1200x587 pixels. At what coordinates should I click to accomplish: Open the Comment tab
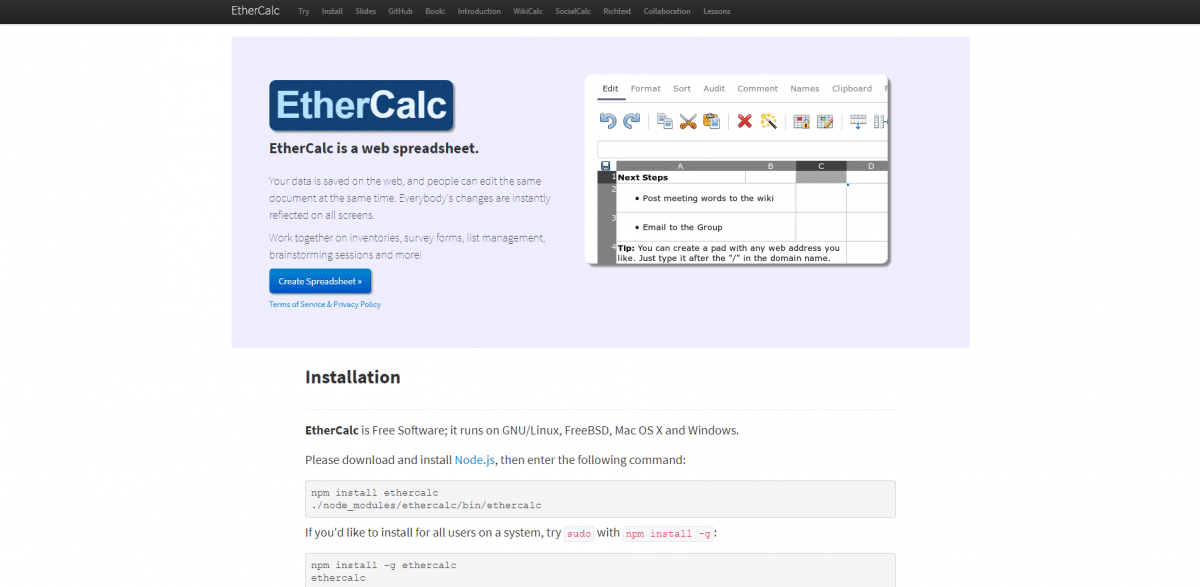757,89
